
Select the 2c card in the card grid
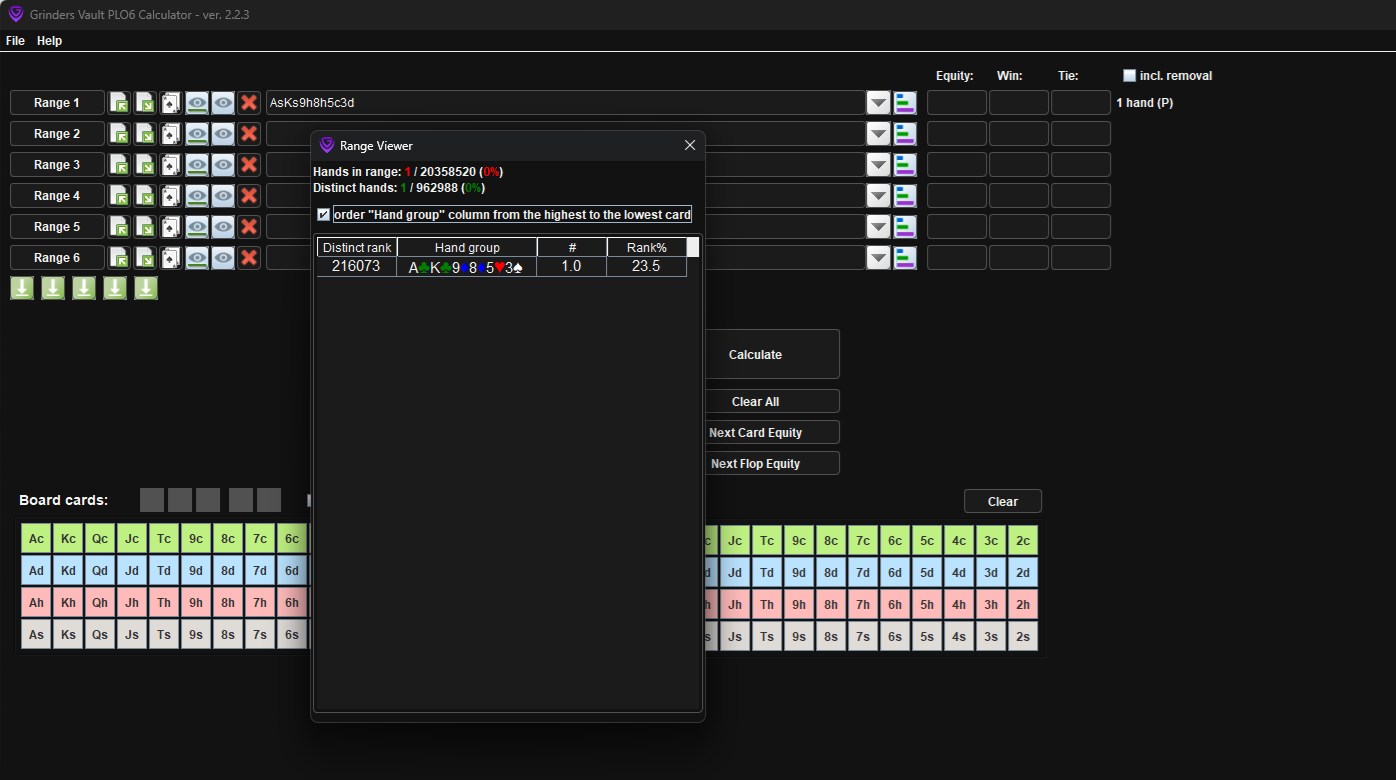(x=1023, y=540)
